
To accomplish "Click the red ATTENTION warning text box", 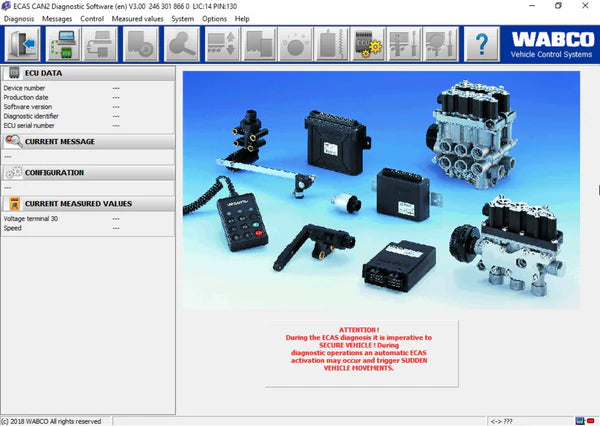I will [362, 354].
